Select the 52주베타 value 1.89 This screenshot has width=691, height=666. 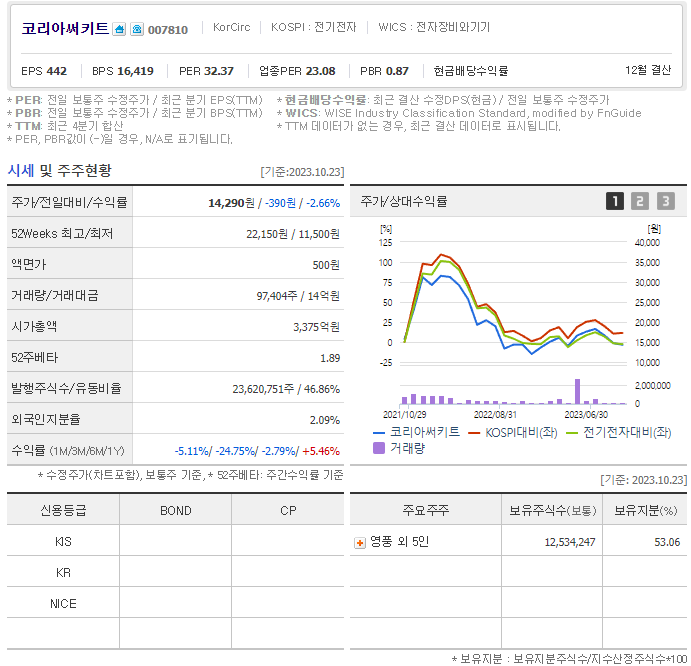tap(330, 358)
